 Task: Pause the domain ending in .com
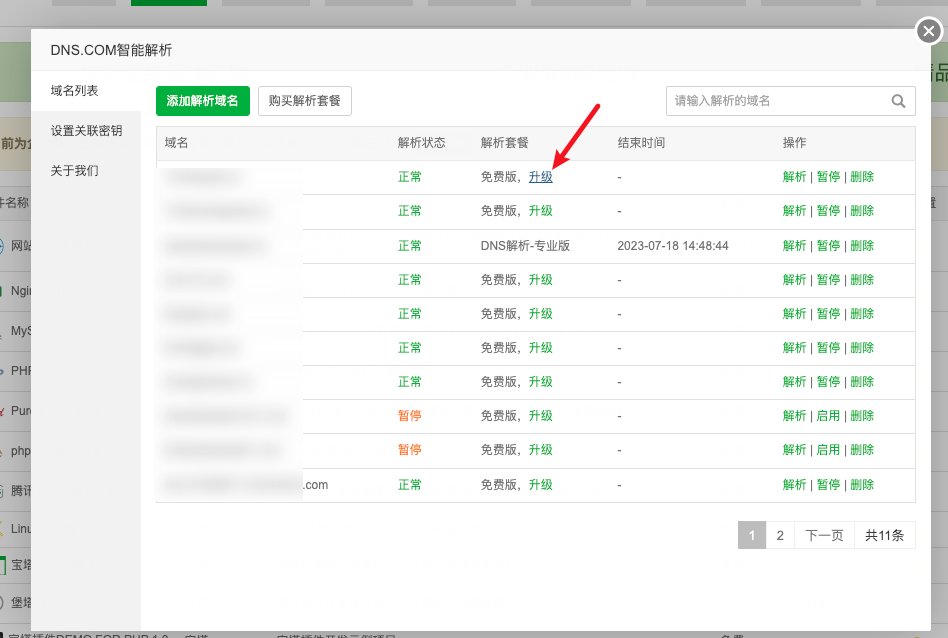point(828,484)
